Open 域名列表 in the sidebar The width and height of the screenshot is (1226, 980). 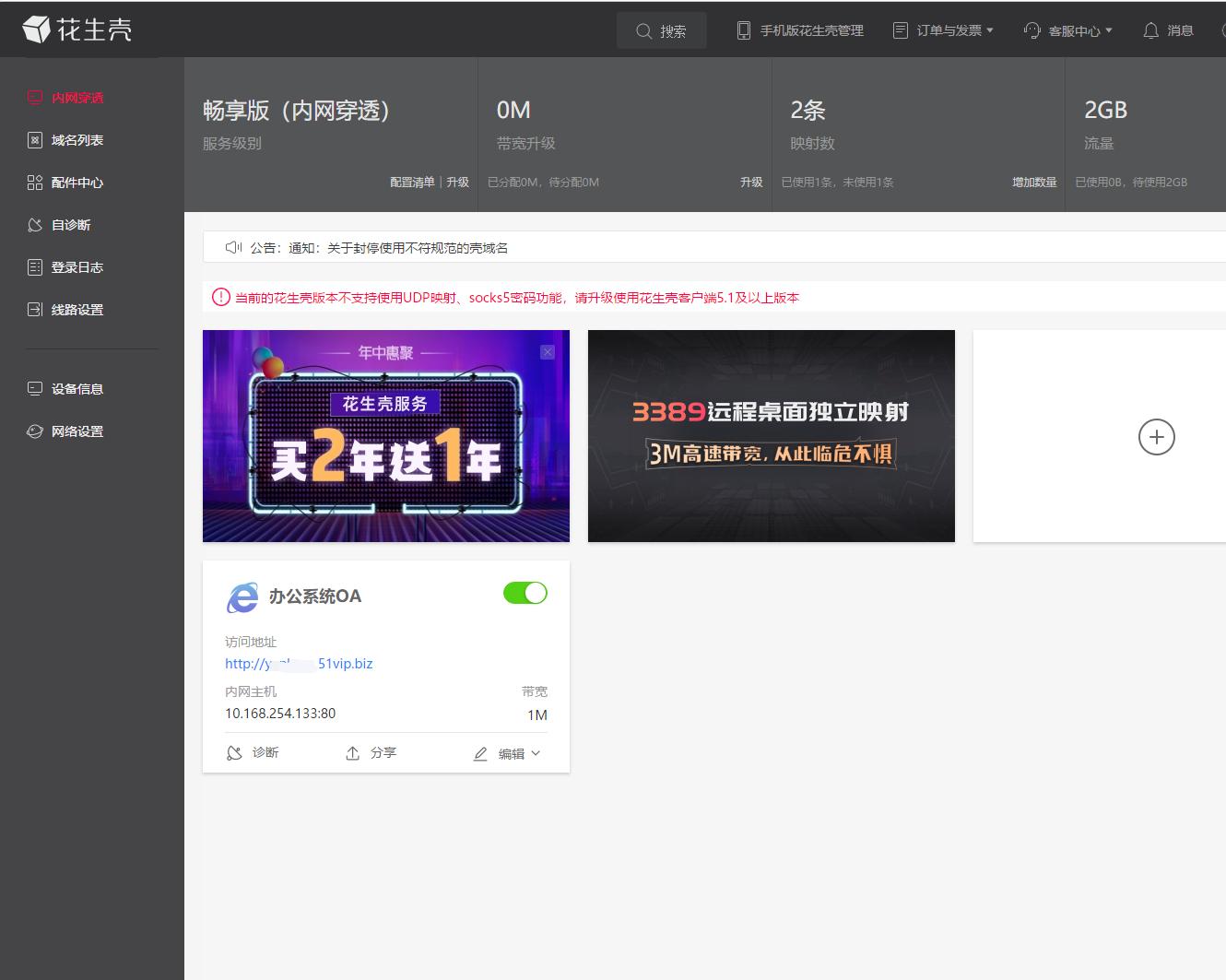[x=77, y=140]
